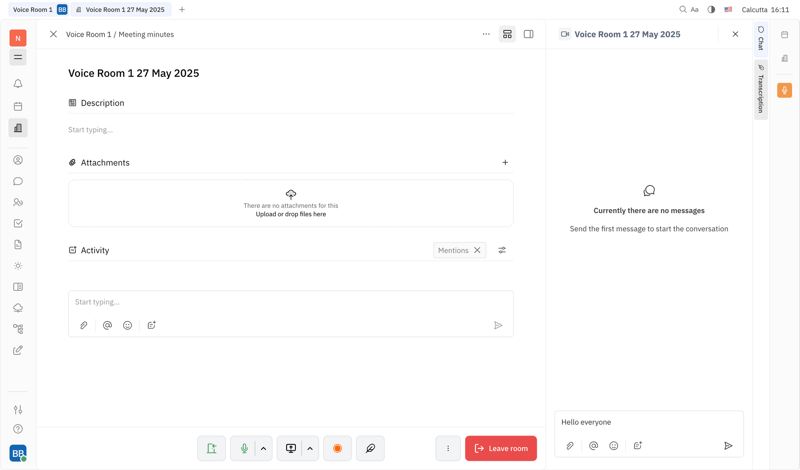Toggle the microphone in the call controls
Viewport: 800px width, 470px height.
(x=244, y=448)
